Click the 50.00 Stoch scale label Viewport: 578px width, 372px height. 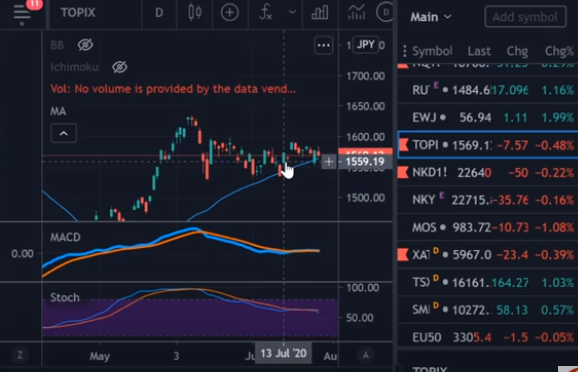[x=359, y=318]
